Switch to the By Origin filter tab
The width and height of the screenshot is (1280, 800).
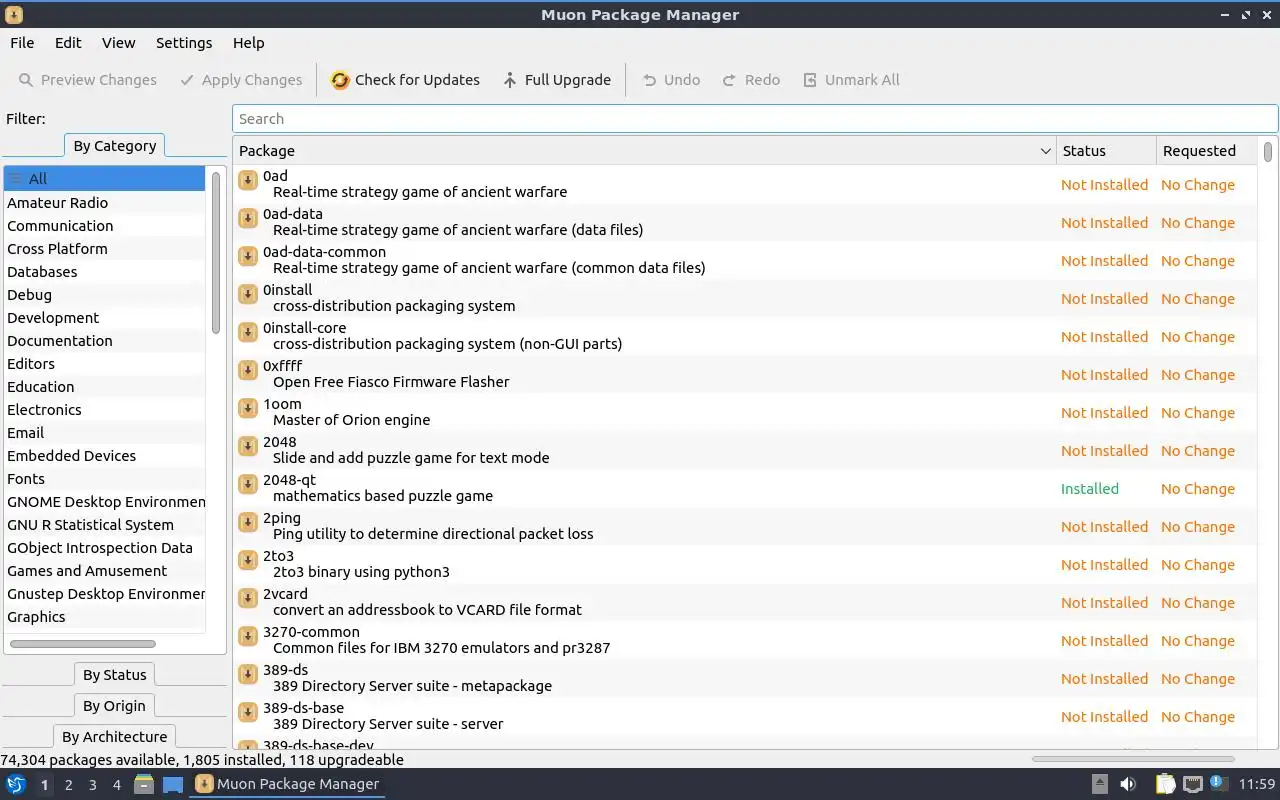115,706
